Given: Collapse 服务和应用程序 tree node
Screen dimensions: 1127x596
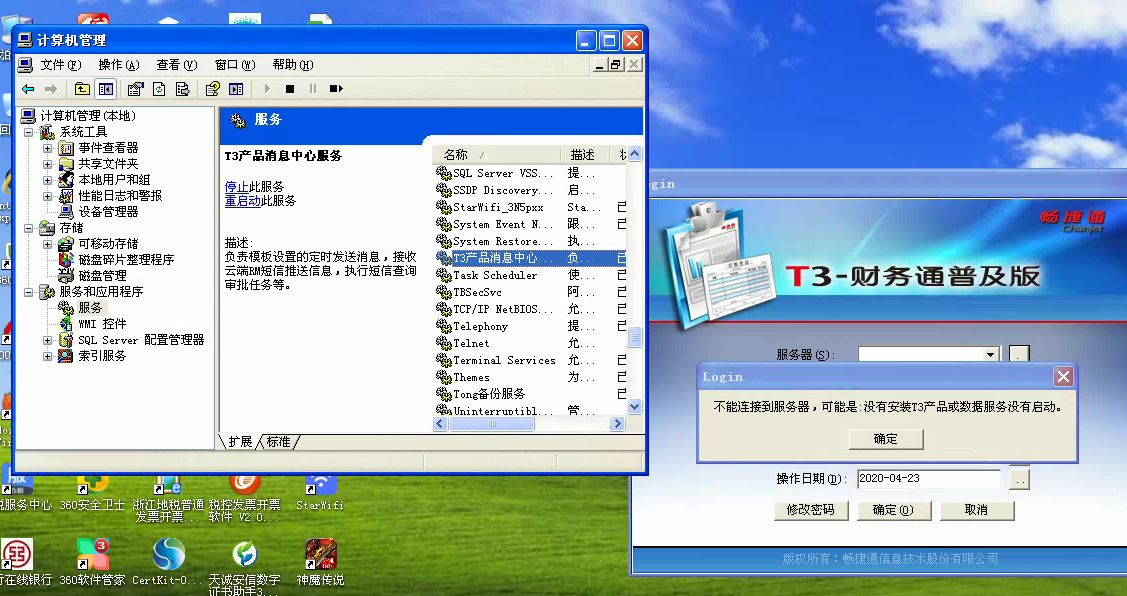Looking at the screenshot, I should click(x=29, y=292).
